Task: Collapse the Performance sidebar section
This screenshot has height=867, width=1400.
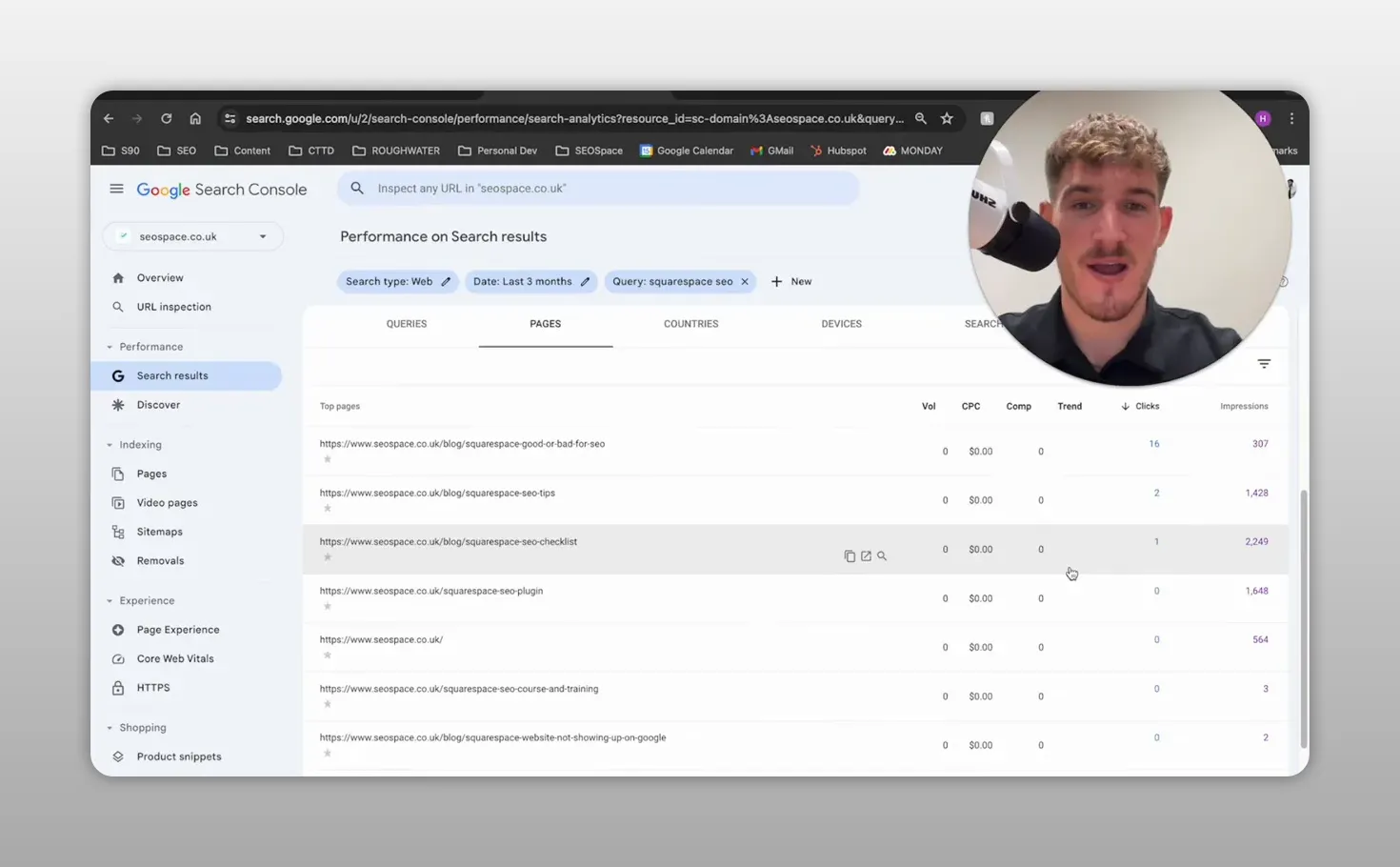Action: point(110,347)
